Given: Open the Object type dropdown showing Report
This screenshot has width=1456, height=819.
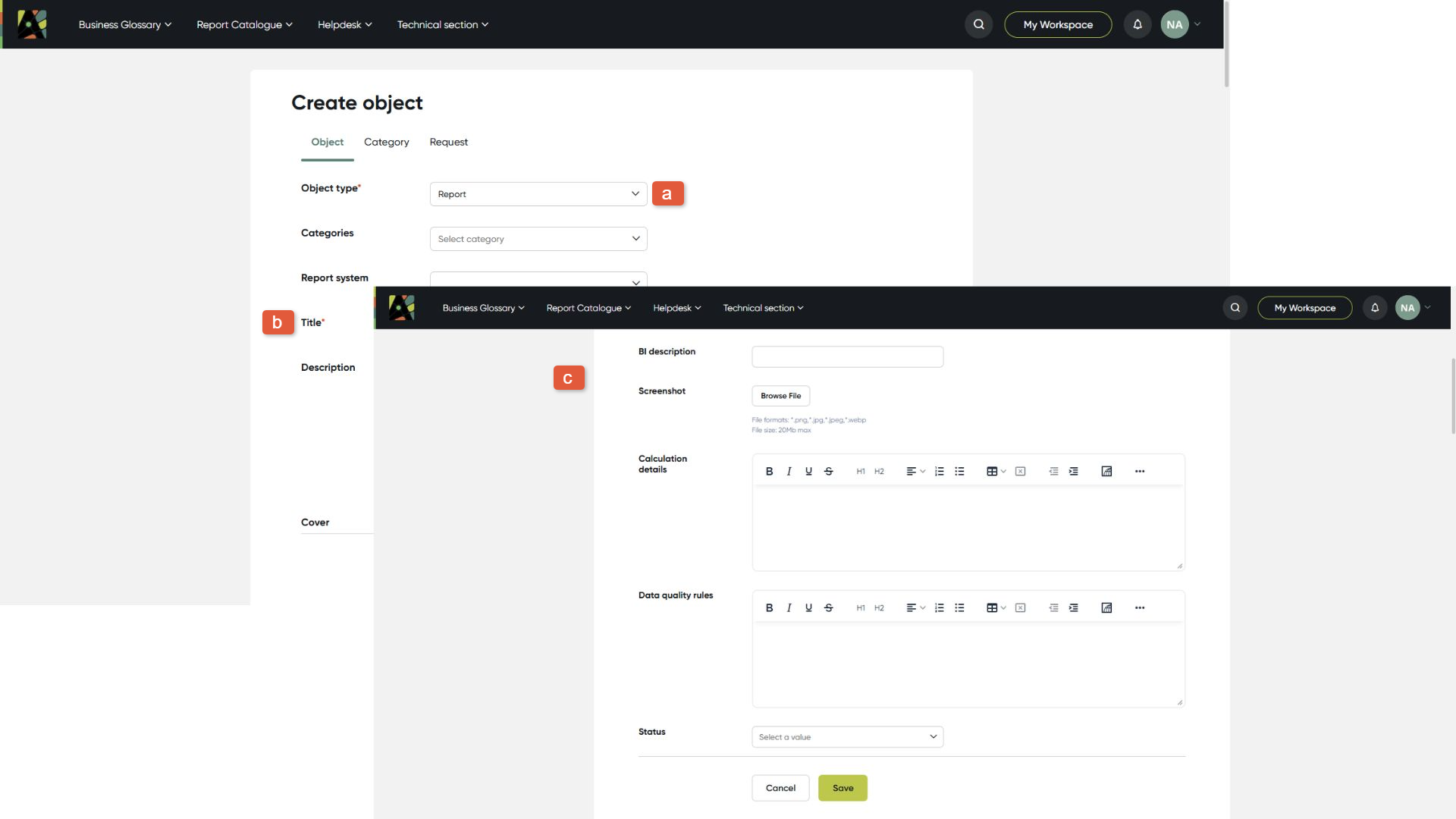Looking at the screenshot, I should [538, 194].
